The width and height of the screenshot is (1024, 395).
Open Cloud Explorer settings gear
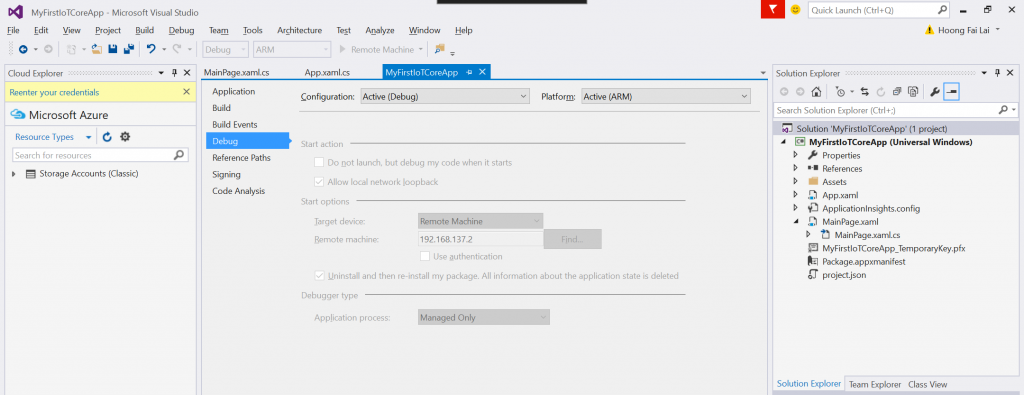tap(125, 137)
